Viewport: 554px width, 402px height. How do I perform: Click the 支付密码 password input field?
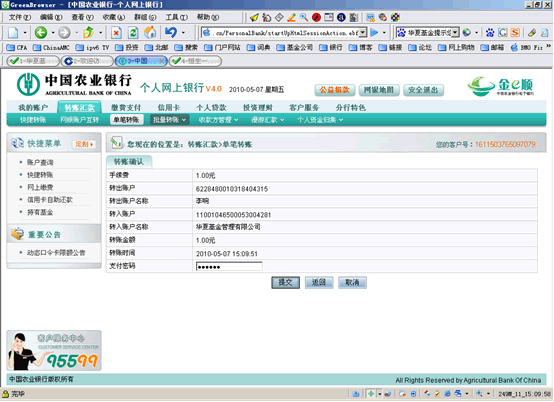point(229,266)
